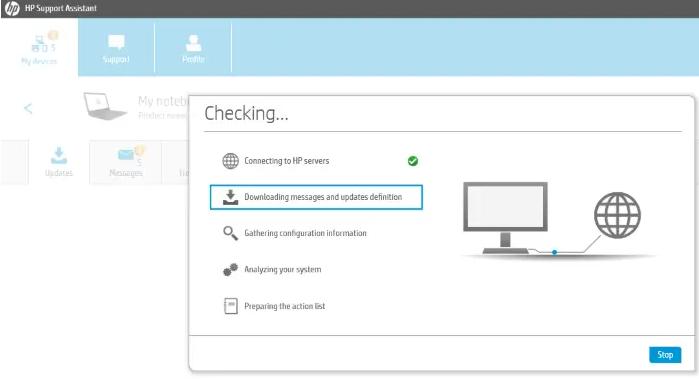Select 'Gathering configuration information' text
The height and width of the screenshot is (381, 699).
click(305, 233)
